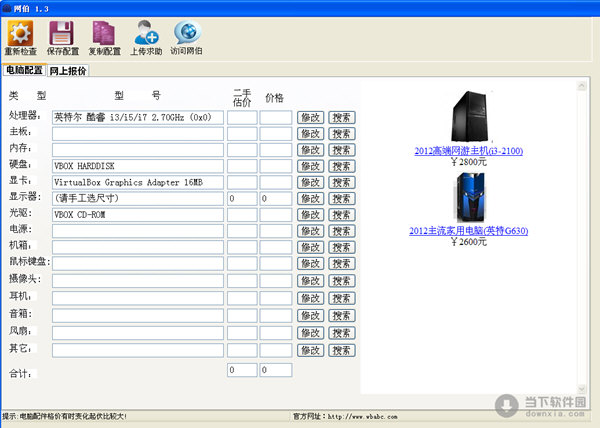Click 修改 button for 处理器 row
This screenshot has width=600, height=428.
coord(311,117)
